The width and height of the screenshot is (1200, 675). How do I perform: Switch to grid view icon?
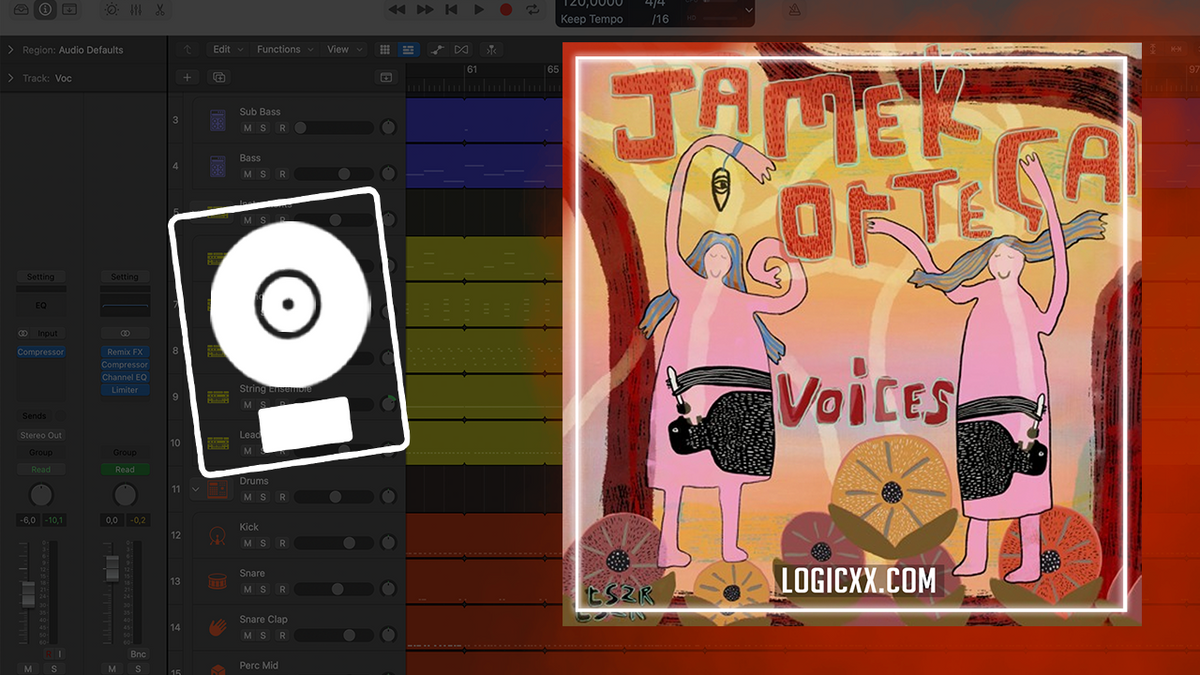[386, 49]
